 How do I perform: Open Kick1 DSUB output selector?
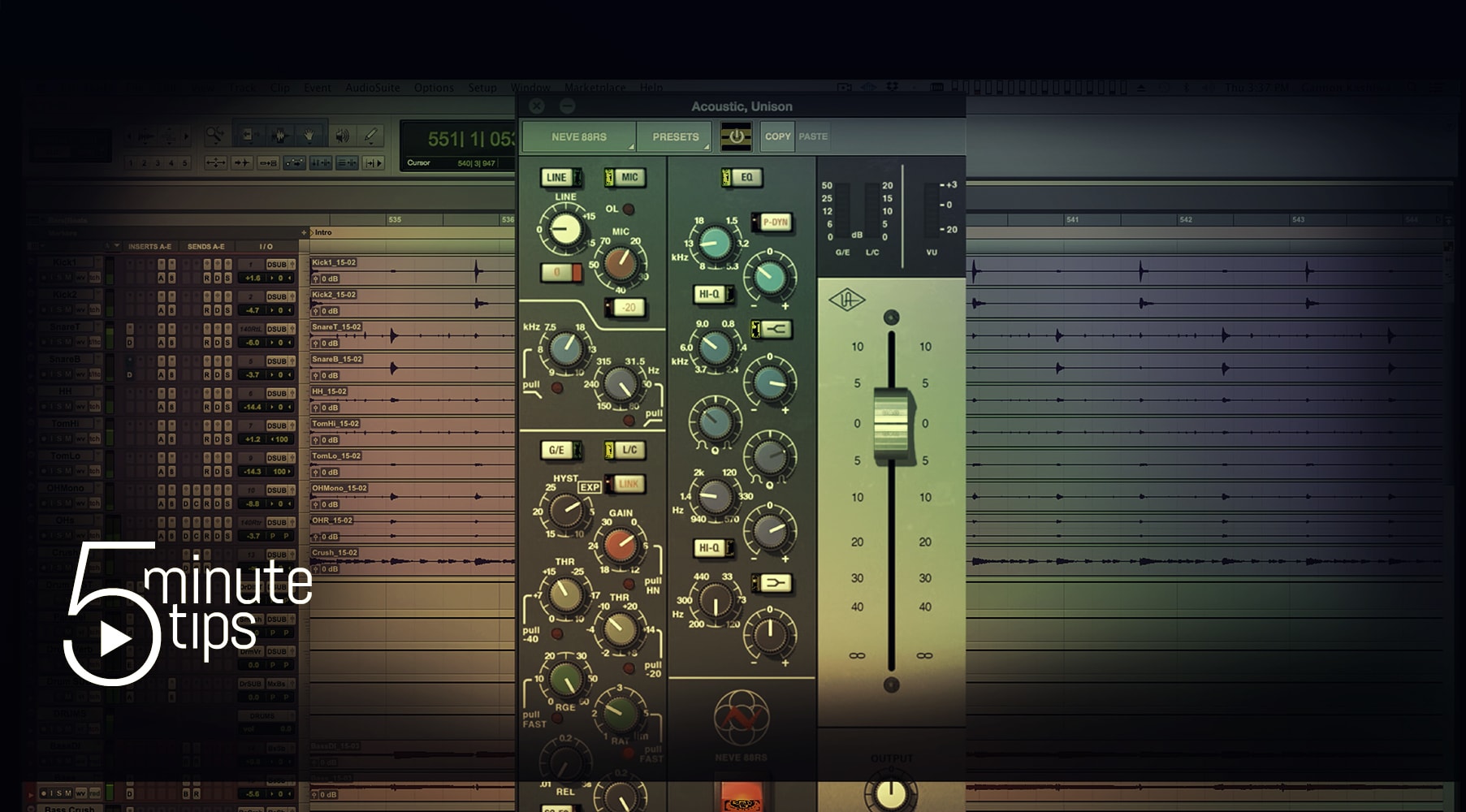278,264
